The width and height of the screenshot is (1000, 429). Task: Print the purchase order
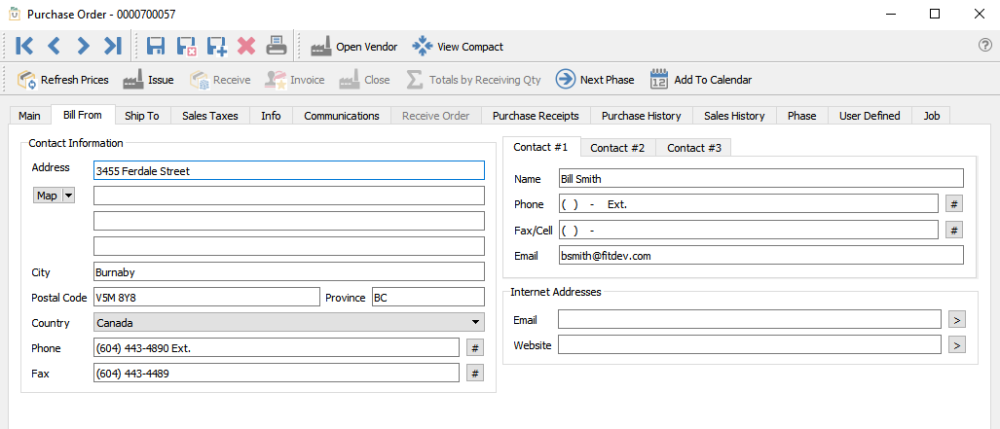(276, 46)
